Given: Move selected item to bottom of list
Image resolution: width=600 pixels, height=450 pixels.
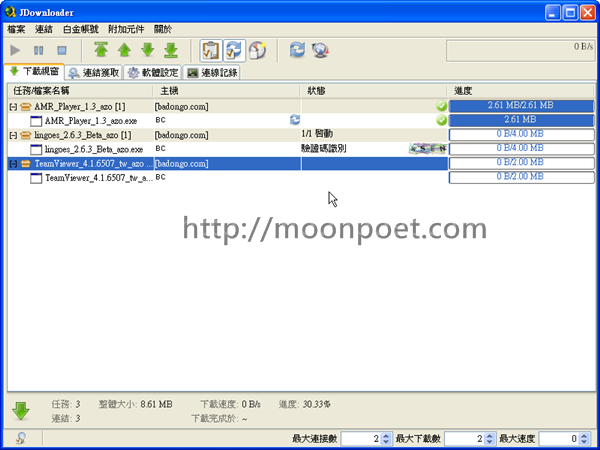Looking at the screenshot, I should pyautogui.click(x=171, y=50).
